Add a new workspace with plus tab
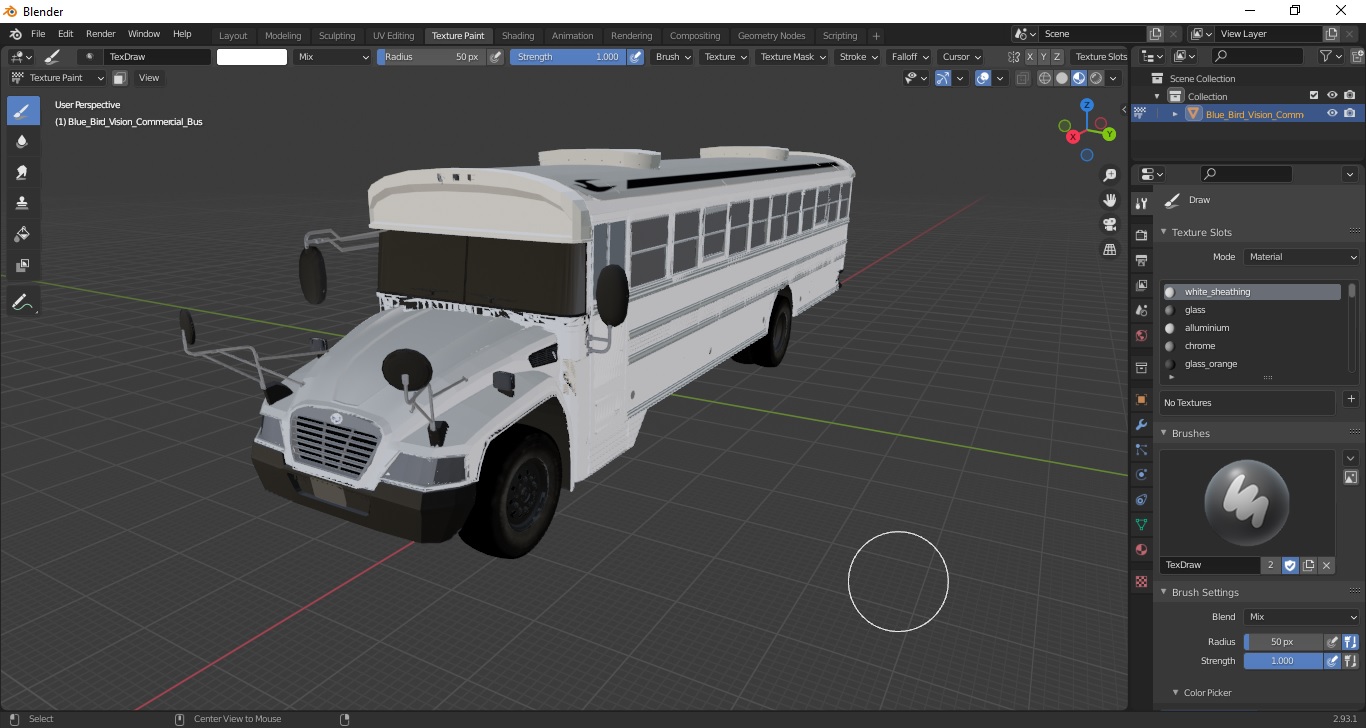The width and height of the screenshot is (1366, 728). (x=876, y=36)
